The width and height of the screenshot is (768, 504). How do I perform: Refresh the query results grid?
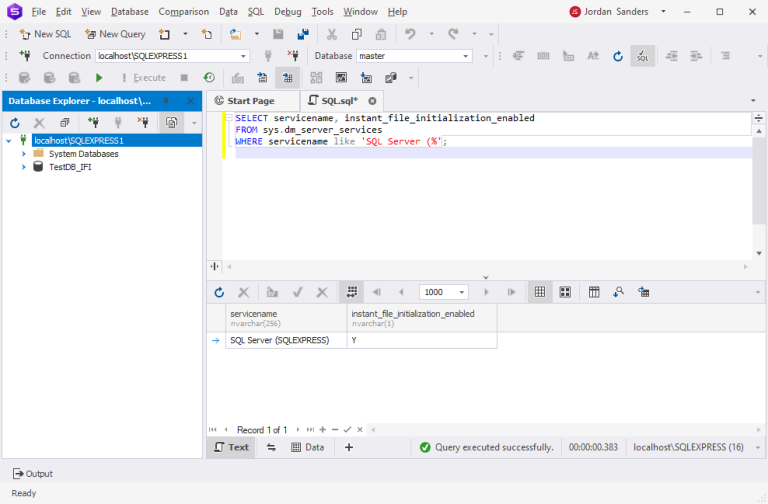coord(219,292)
